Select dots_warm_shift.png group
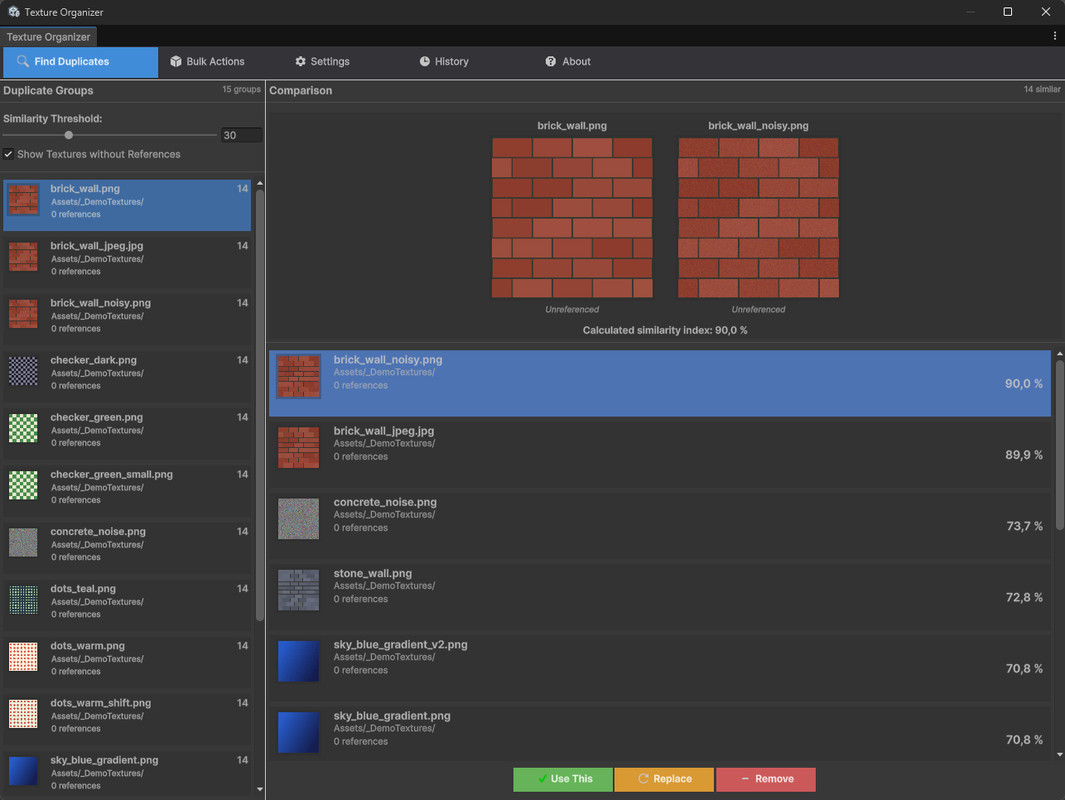The width and height of the screenshot is (1065, 800). (x=127, y=719)
